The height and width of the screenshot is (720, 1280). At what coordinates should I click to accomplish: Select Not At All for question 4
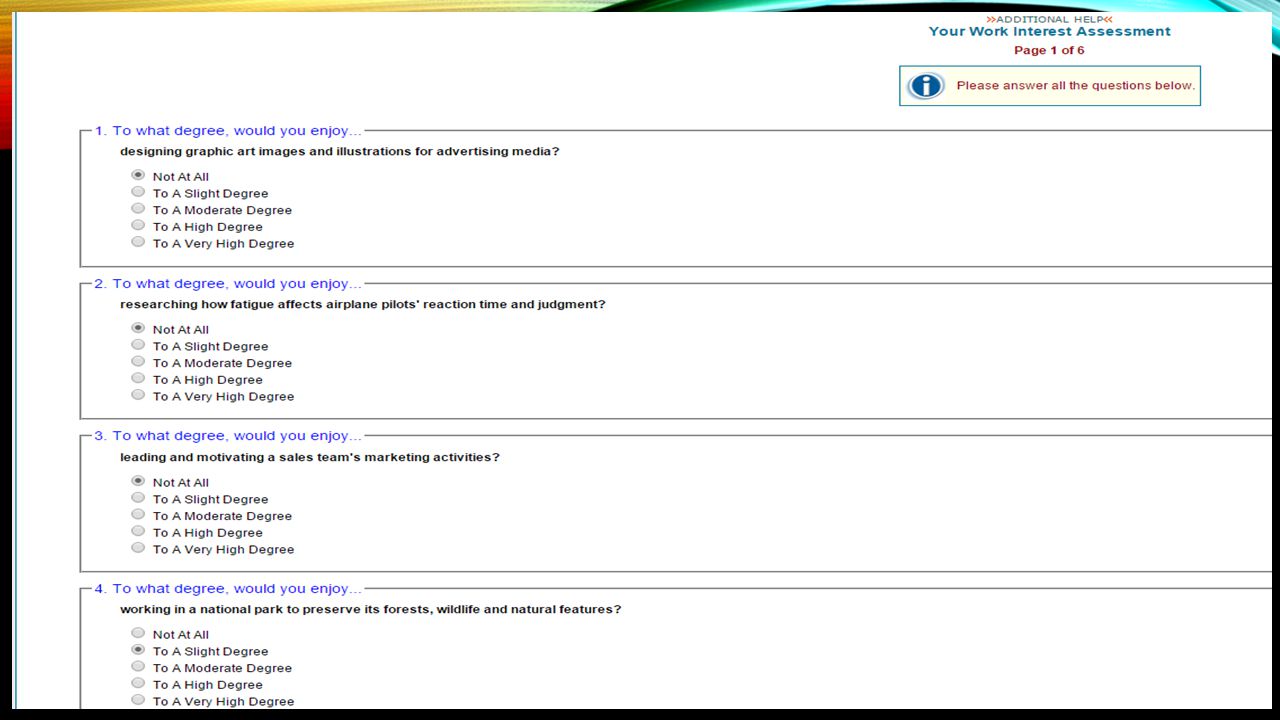tap(138, 633)
